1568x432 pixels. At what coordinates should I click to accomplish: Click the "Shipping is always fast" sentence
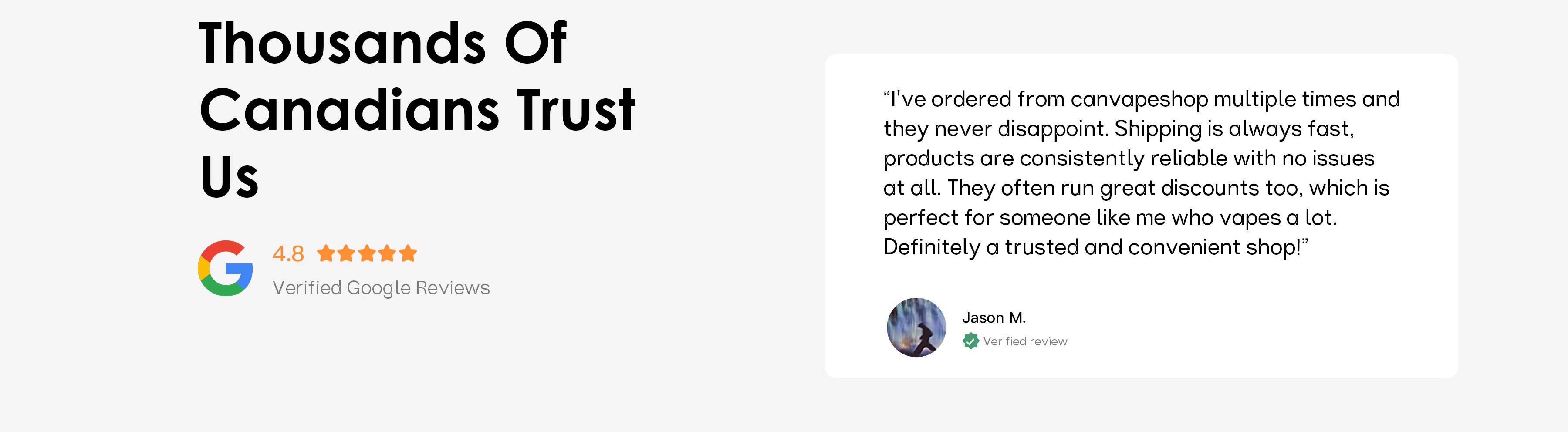1234,129
